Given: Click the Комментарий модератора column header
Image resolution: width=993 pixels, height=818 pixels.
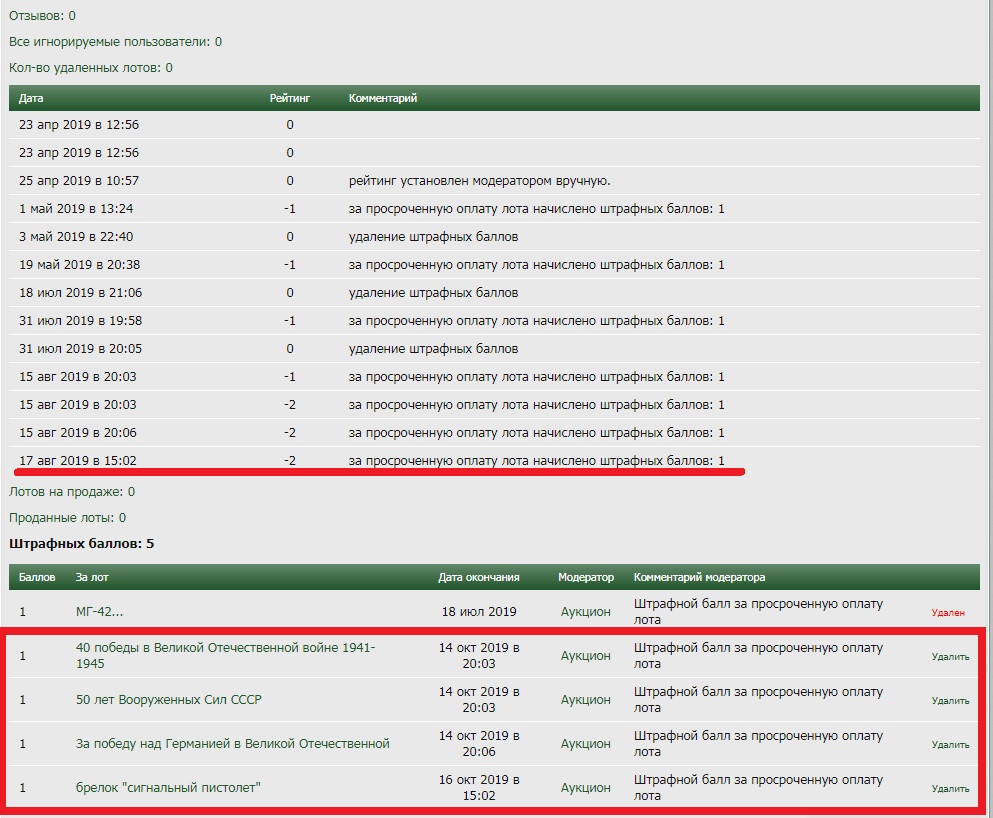Looking at the screenshot, I should tap(699, 578).
